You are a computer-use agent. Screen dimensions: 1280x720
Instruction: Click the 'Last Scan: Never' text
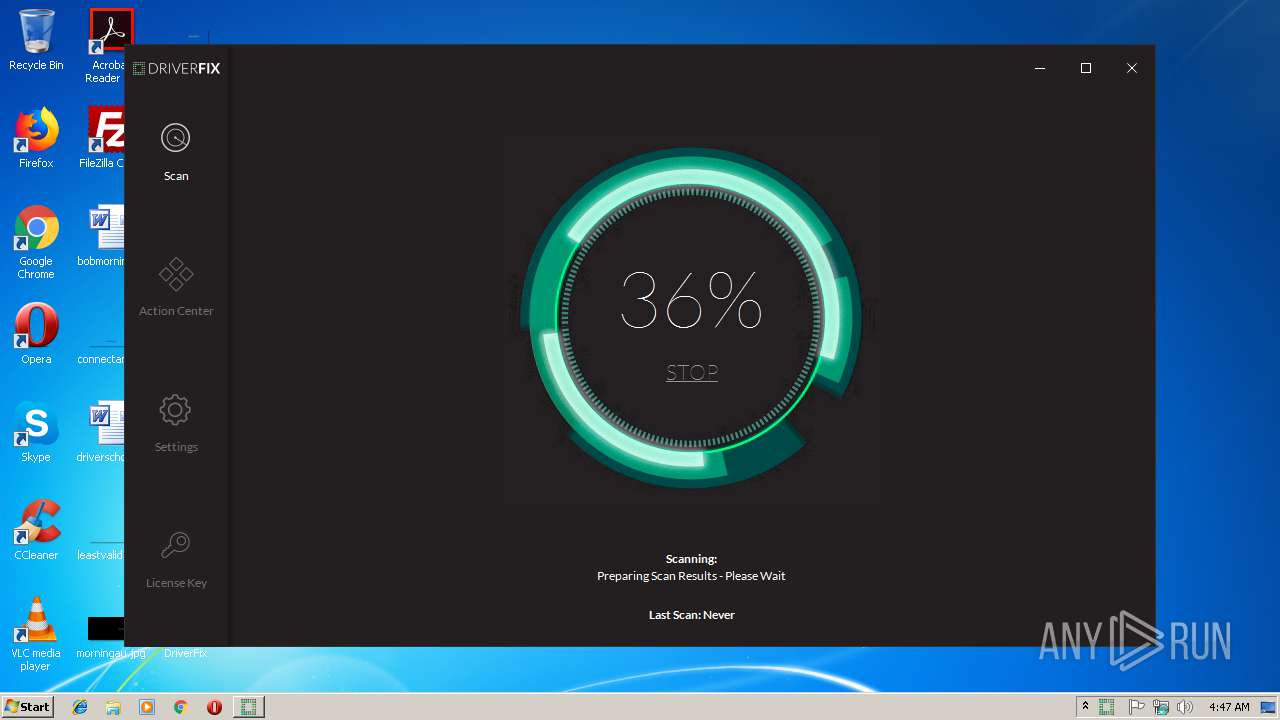691,615
